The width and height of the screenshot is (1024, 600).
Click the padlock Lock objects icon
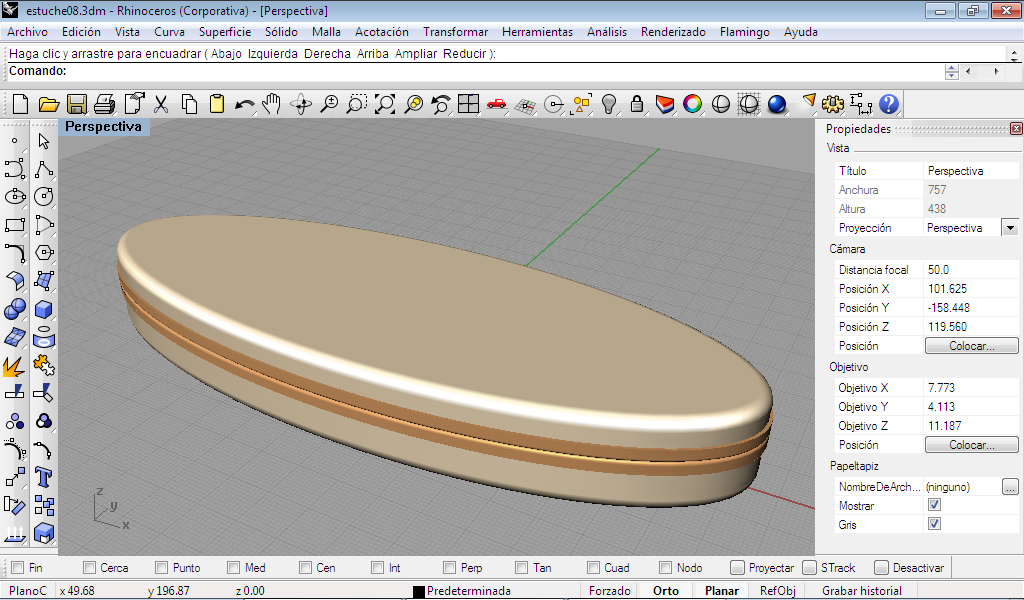(636, 104)
